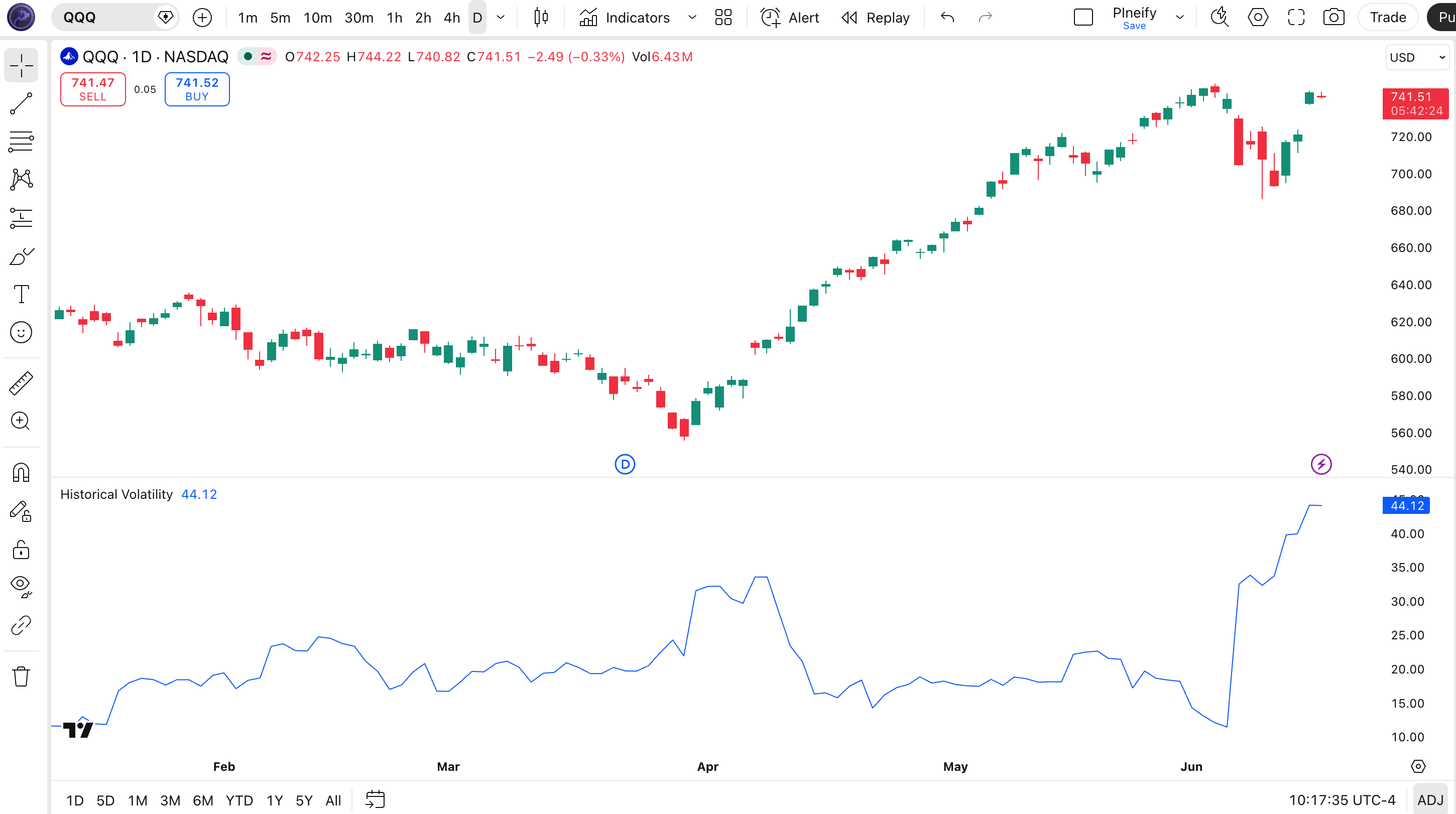Select the YTD date range
The width and height of the screenshot is (1456, 814).
point(239,800)
